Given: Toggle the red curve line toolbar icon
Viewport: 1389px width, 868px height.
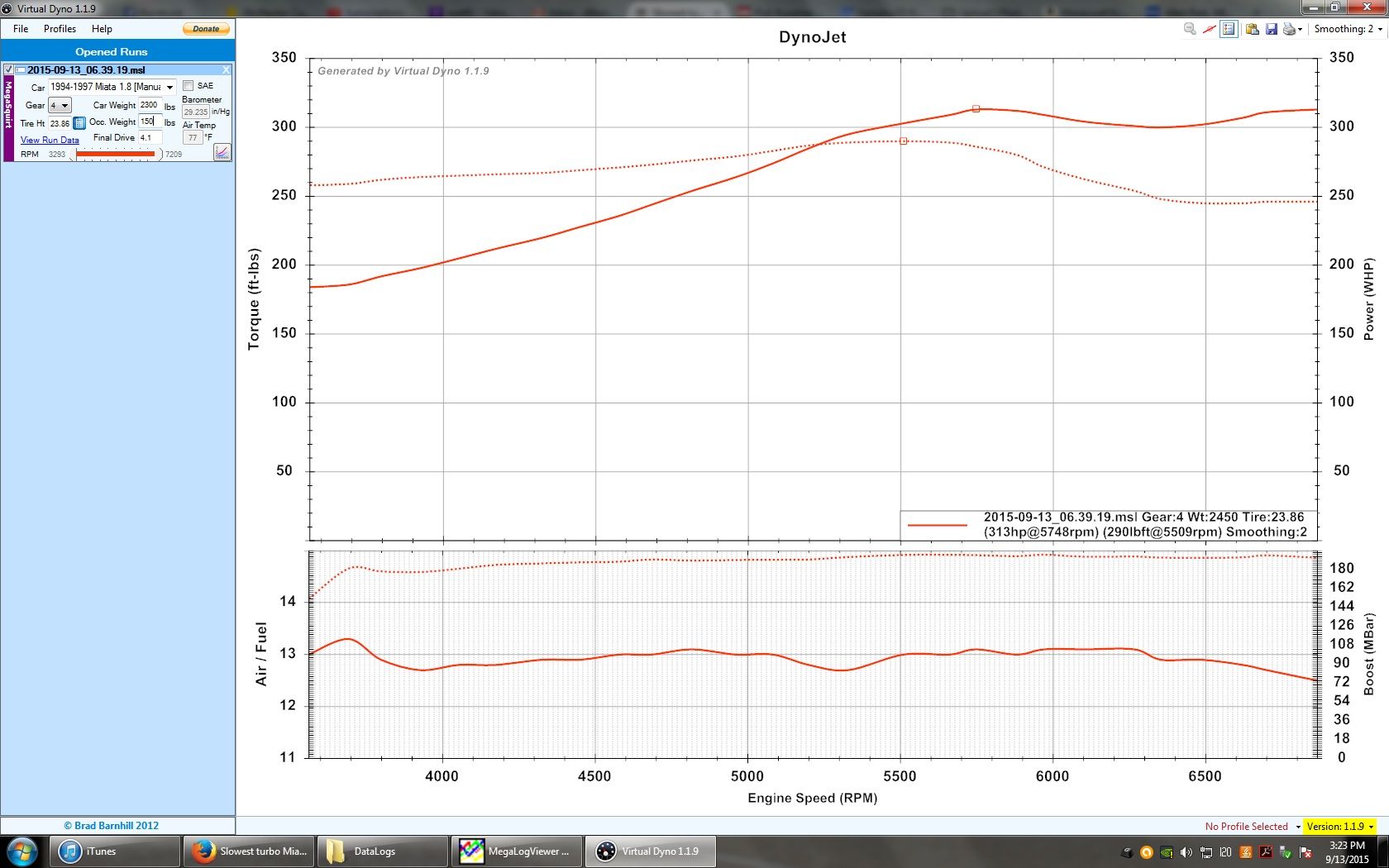Looking at the screenshot, I should [1210, 29].
